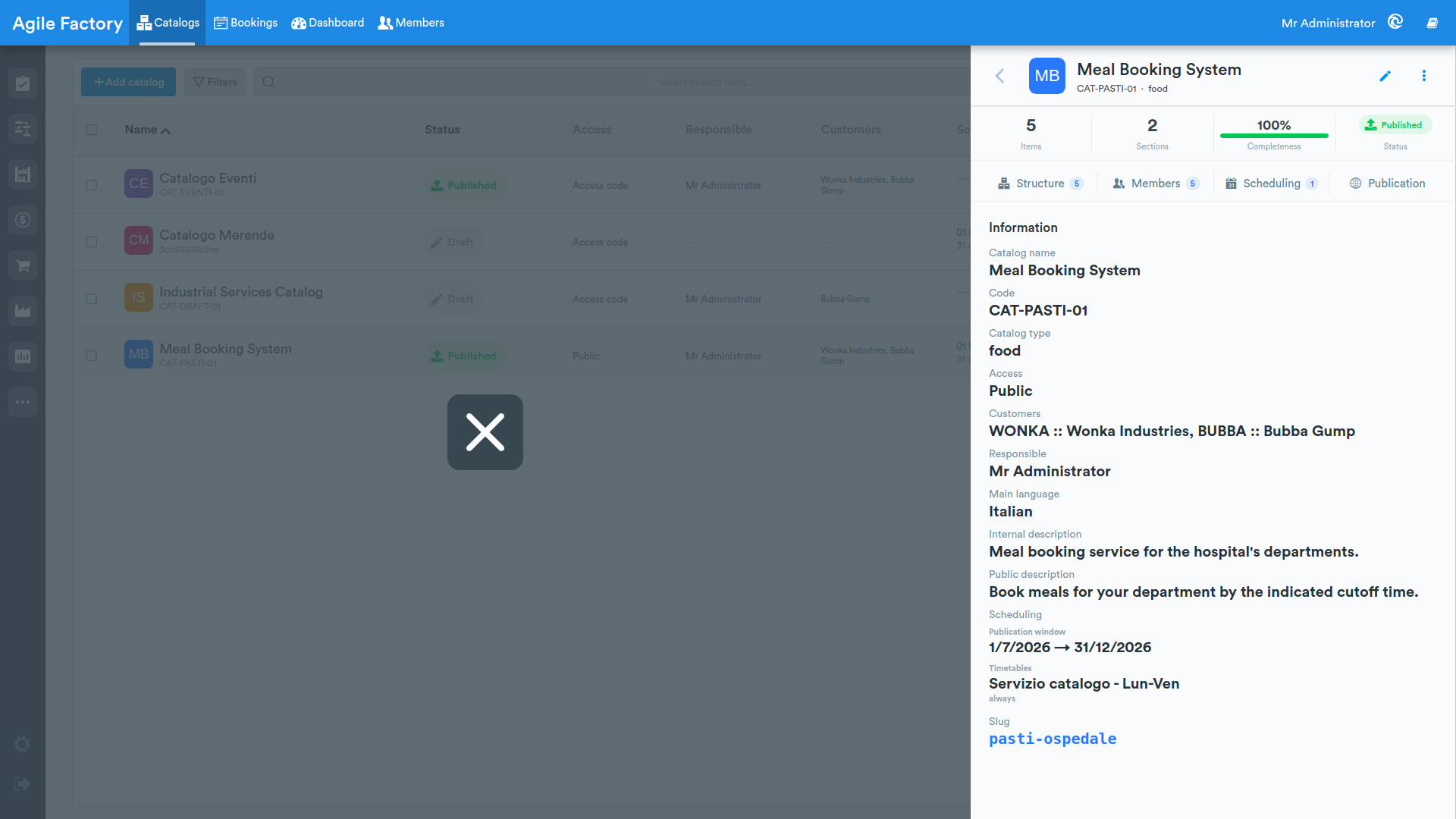
Task: Check the Meal Booking System row checkbox
Action: (x=92, y=356)
